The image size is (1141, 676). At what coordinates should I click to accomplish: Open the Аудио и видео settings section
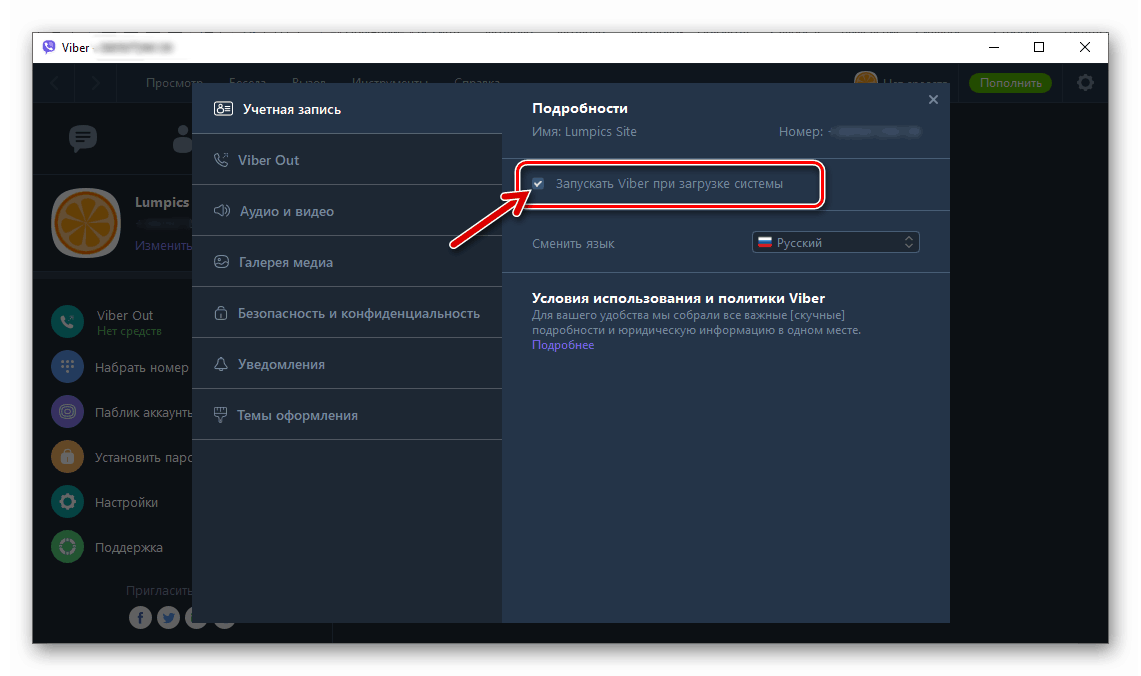pos(347,211)
